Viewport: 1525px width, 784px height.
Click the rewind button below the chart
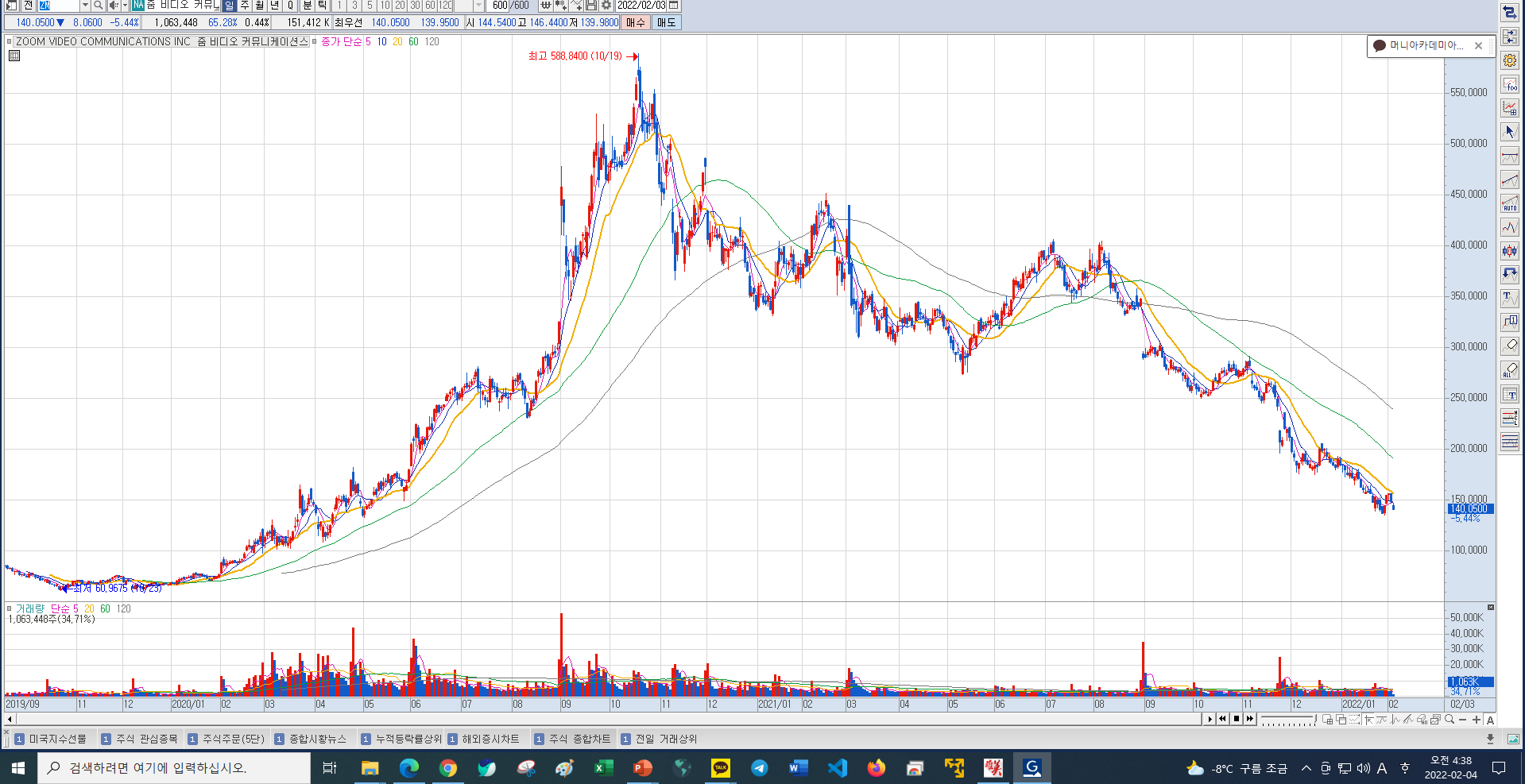1223,719
